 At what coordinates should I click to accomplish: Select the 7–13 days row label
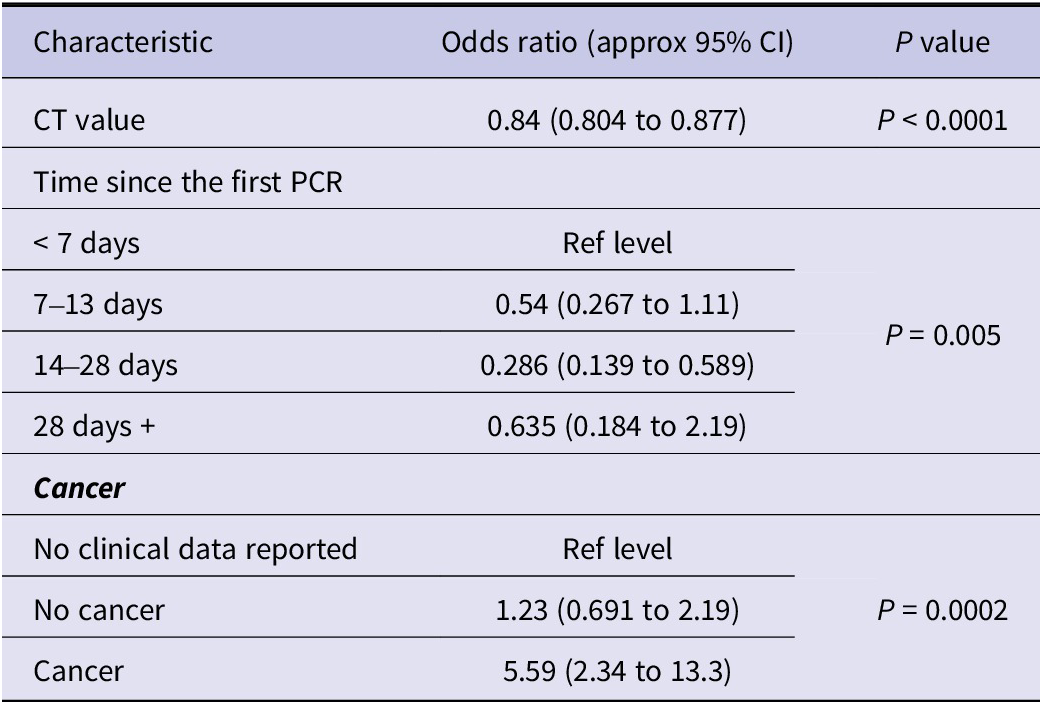(98, 304)
